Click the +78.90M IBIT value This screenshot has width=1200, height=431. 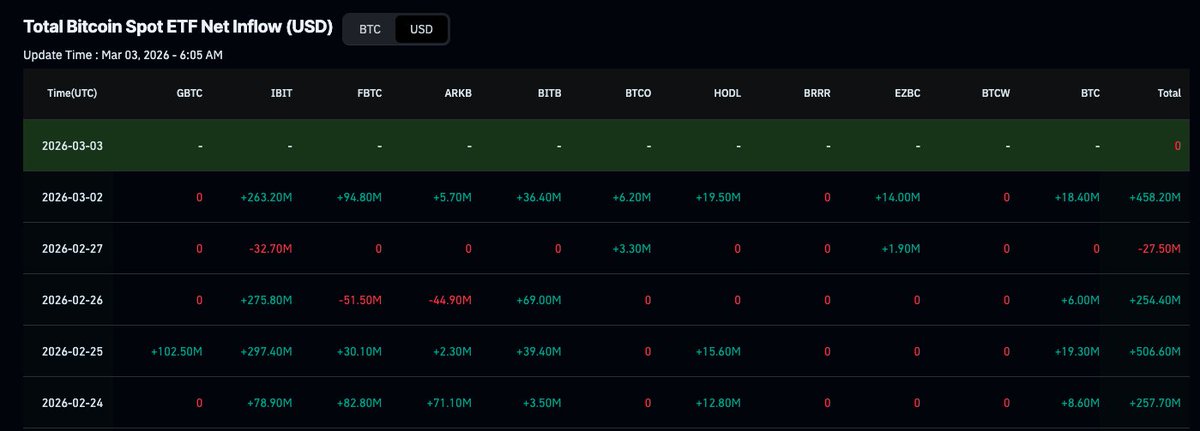pyautogui.click(x=270, y=403)
